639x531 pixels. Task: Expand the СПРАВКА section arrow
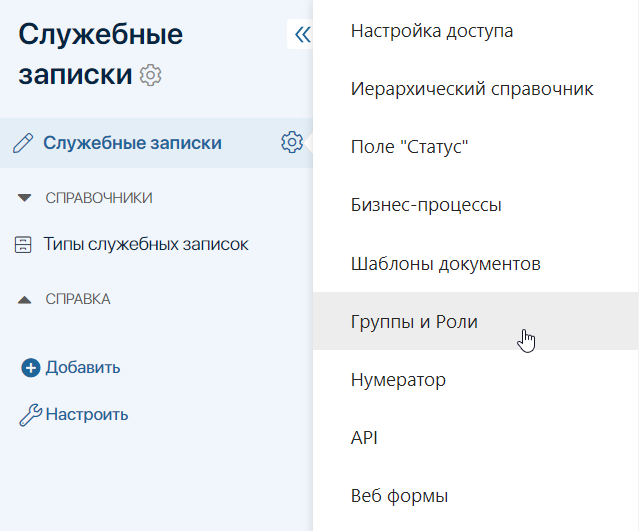click(24, 300)
